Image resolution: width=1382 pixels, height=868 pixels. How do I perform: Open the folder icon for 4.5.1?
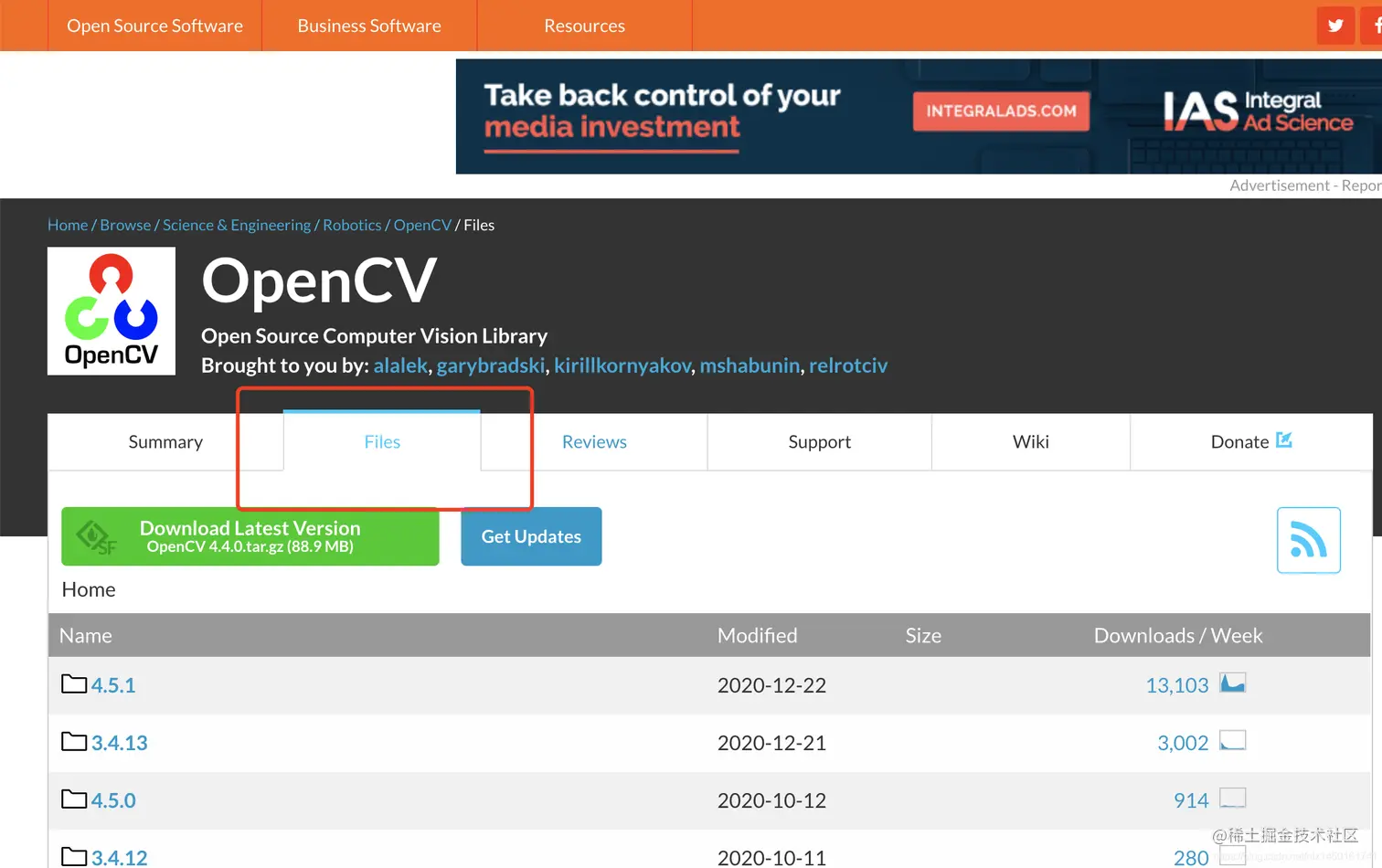coord(74,683)
